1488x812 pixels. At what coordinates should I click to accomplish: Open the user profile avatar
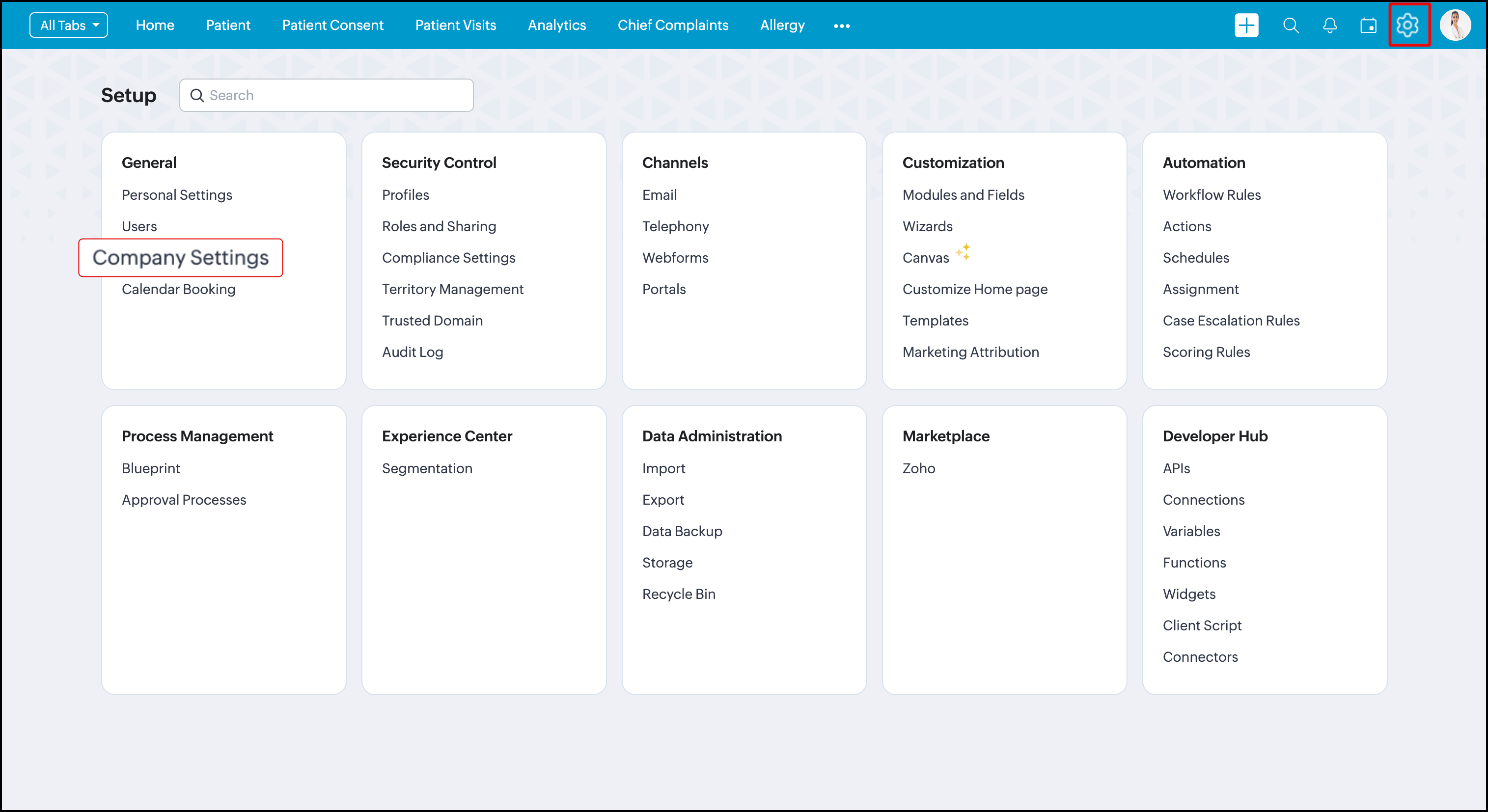pos(1455,26)
